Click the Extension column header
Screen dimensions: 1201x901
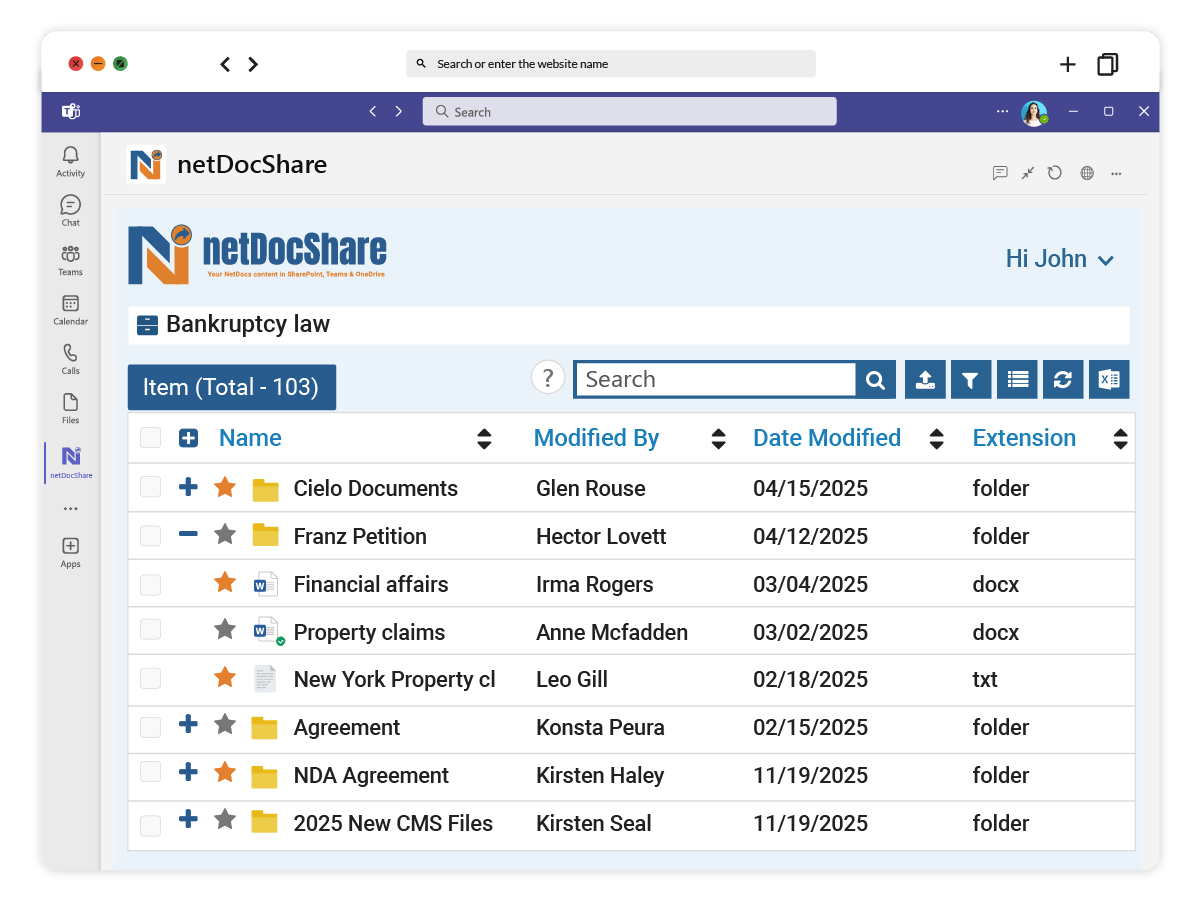pos(1024,438)
